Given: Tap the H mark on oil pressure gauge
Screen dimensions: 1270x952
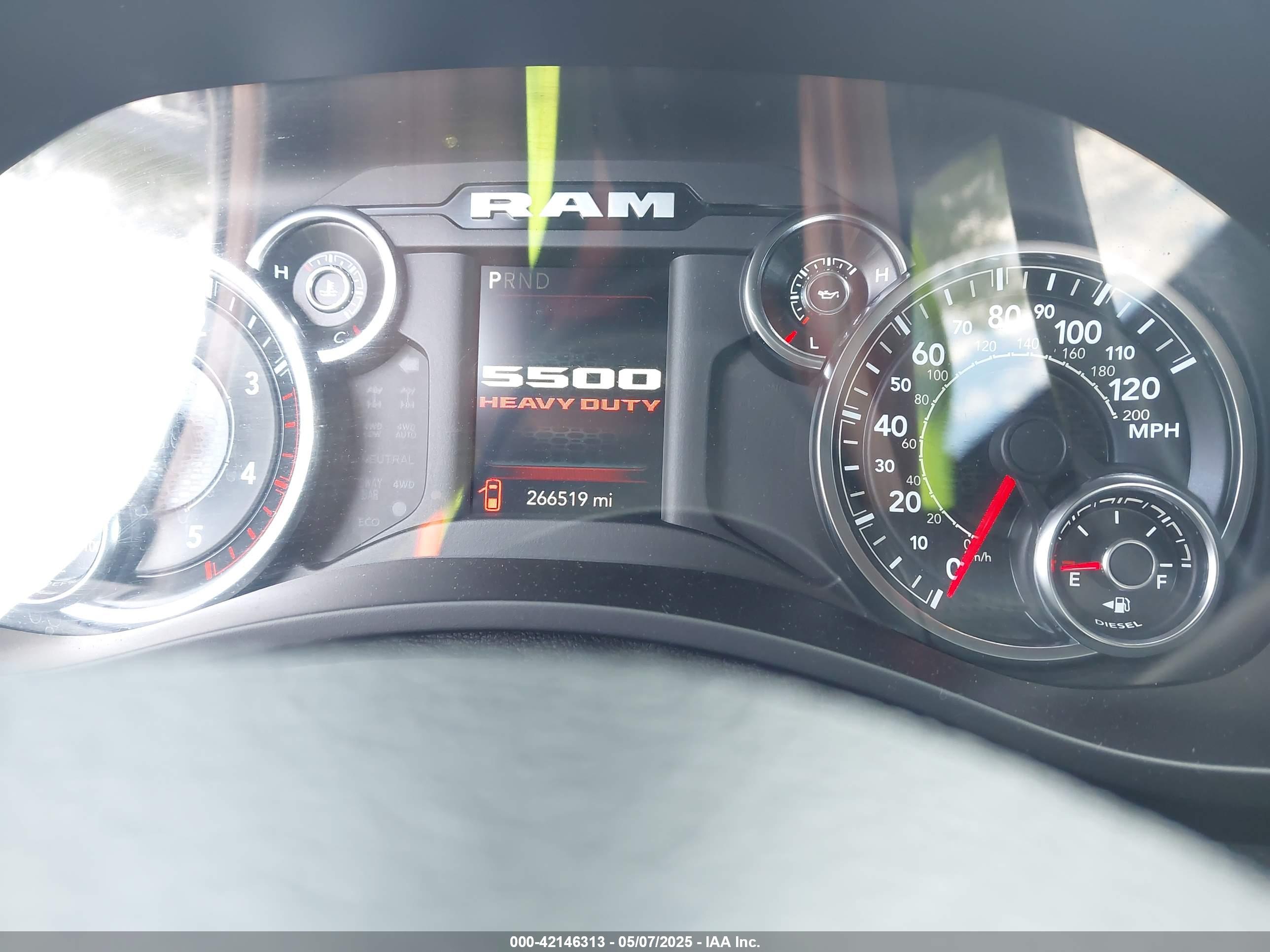Looking at the screenshot, I should pos(882,275).
